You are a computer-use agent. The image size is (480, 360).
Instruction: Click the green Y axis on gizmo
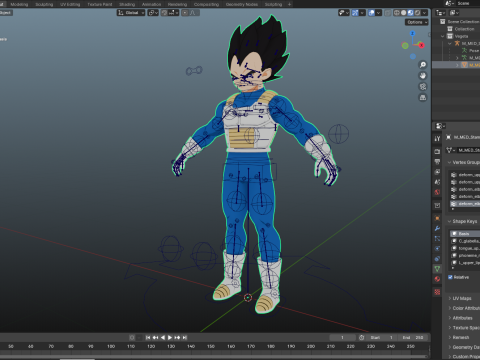405,46
